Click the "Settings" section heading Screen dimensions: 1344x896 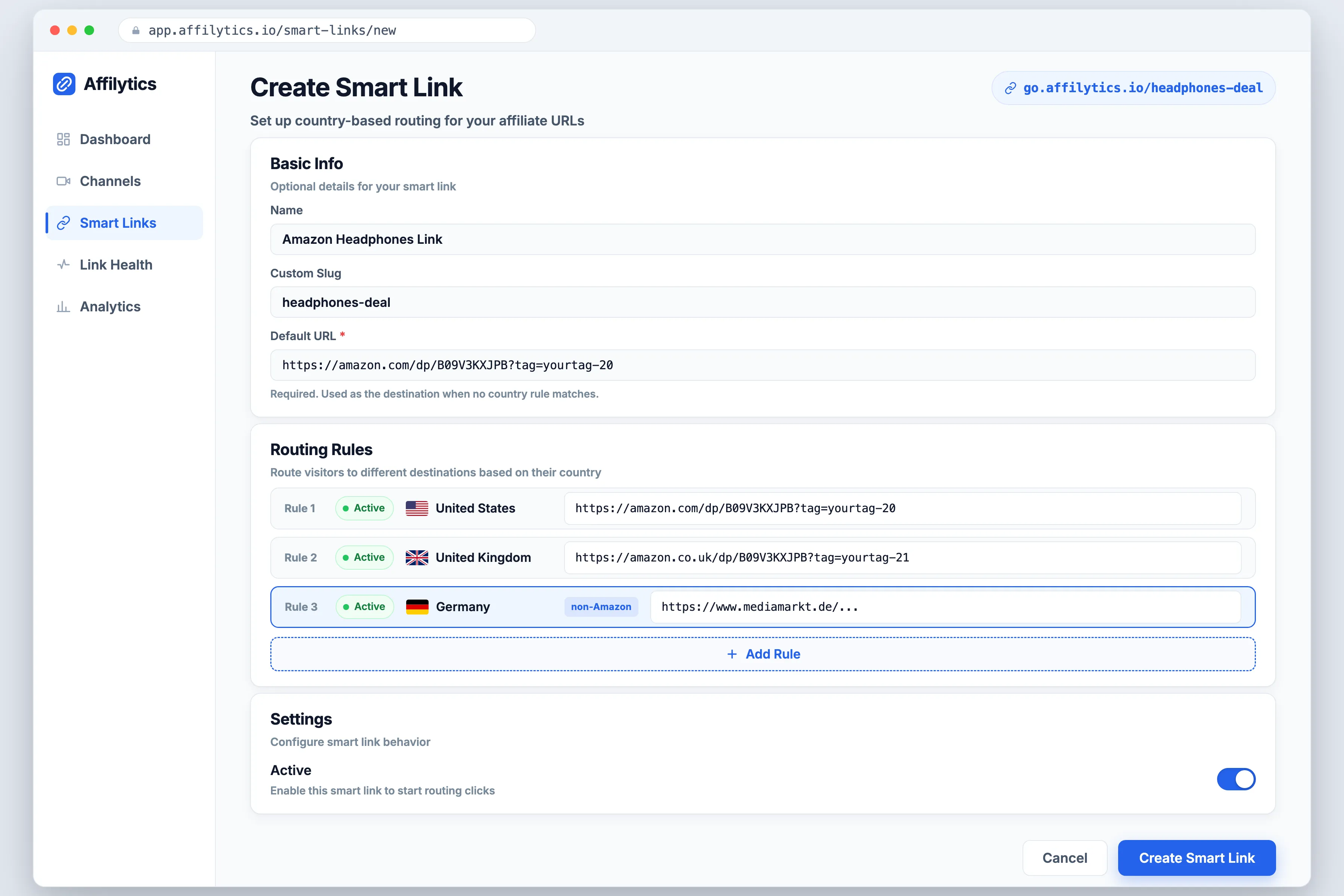301,719
